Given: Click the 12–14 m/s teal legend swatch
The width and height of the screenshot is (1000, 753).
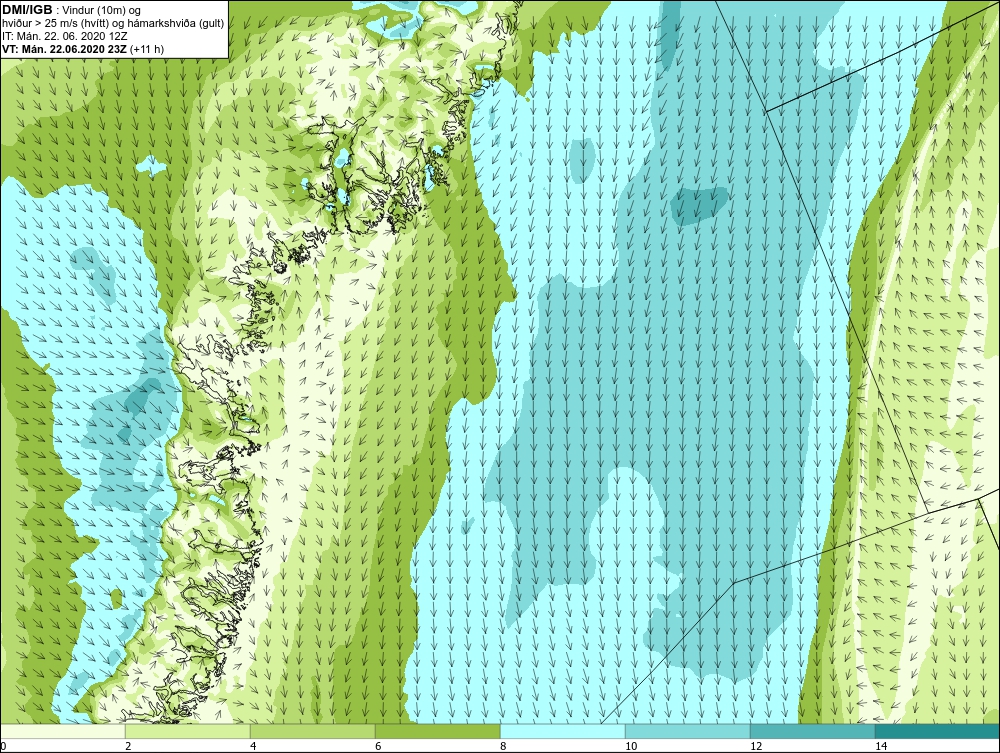Looking at the screenshot, I should [812, 731].
